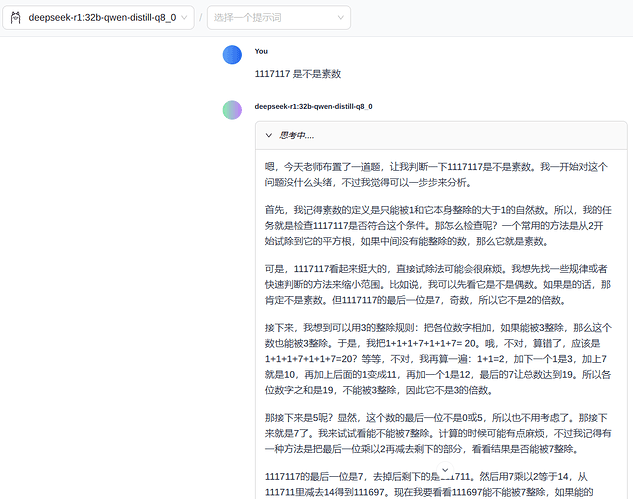
Task: Click the deepseek-r1 name above the response
Action: click(314, 107)
